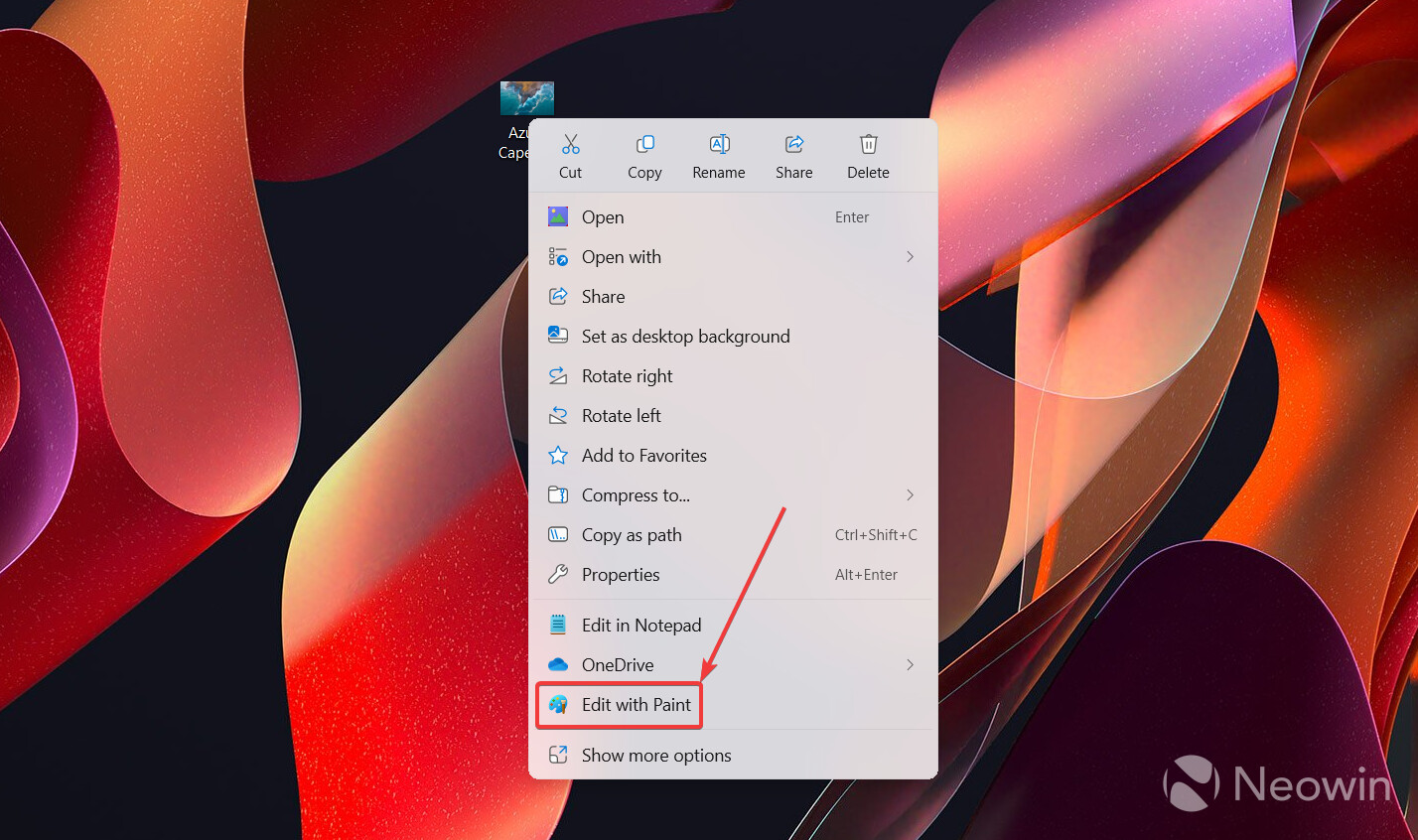Click the Cut scissors icon
This screenshot has height=840, width=1418.
[570, 145]
